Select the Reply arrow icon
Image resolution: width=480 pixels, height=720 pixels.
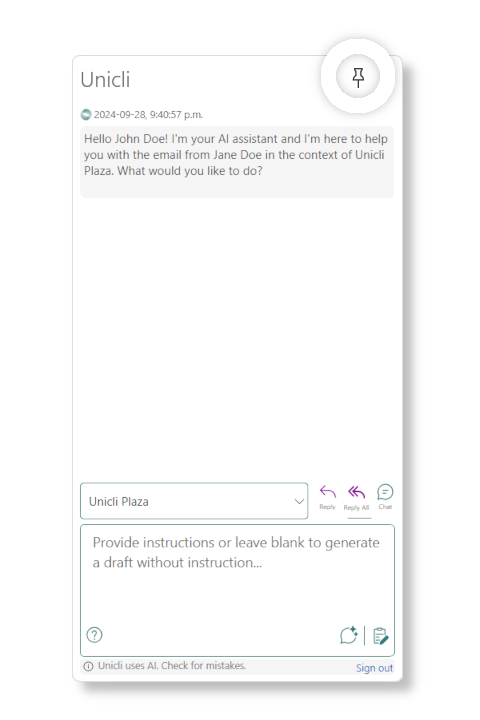pos(328,492)
